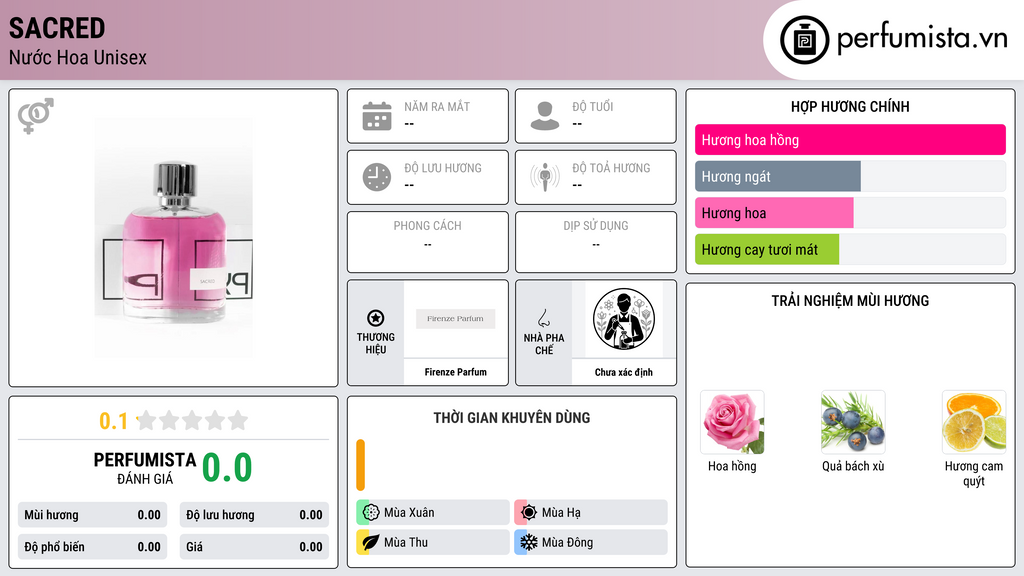Click the Năm ra mắt label
Image resolution: width=1024 pixels, height=576 pixels.
click(x=437, y=106)
